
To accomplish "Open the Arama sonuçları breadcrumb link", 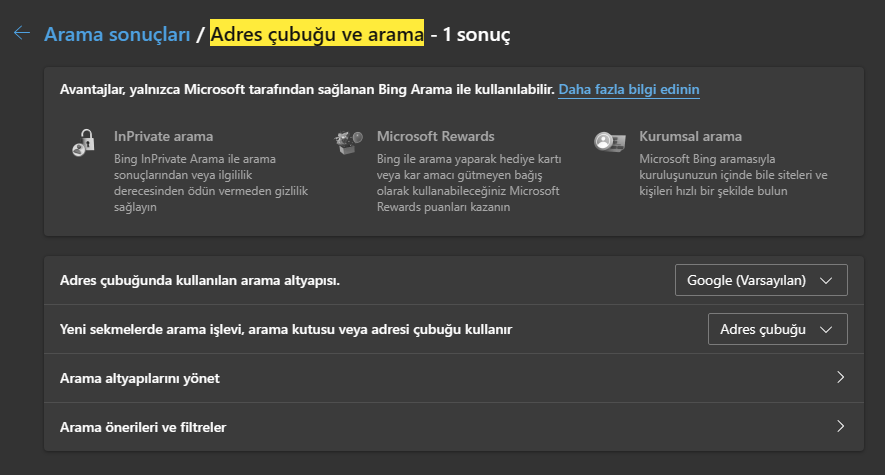I will 117,34.
